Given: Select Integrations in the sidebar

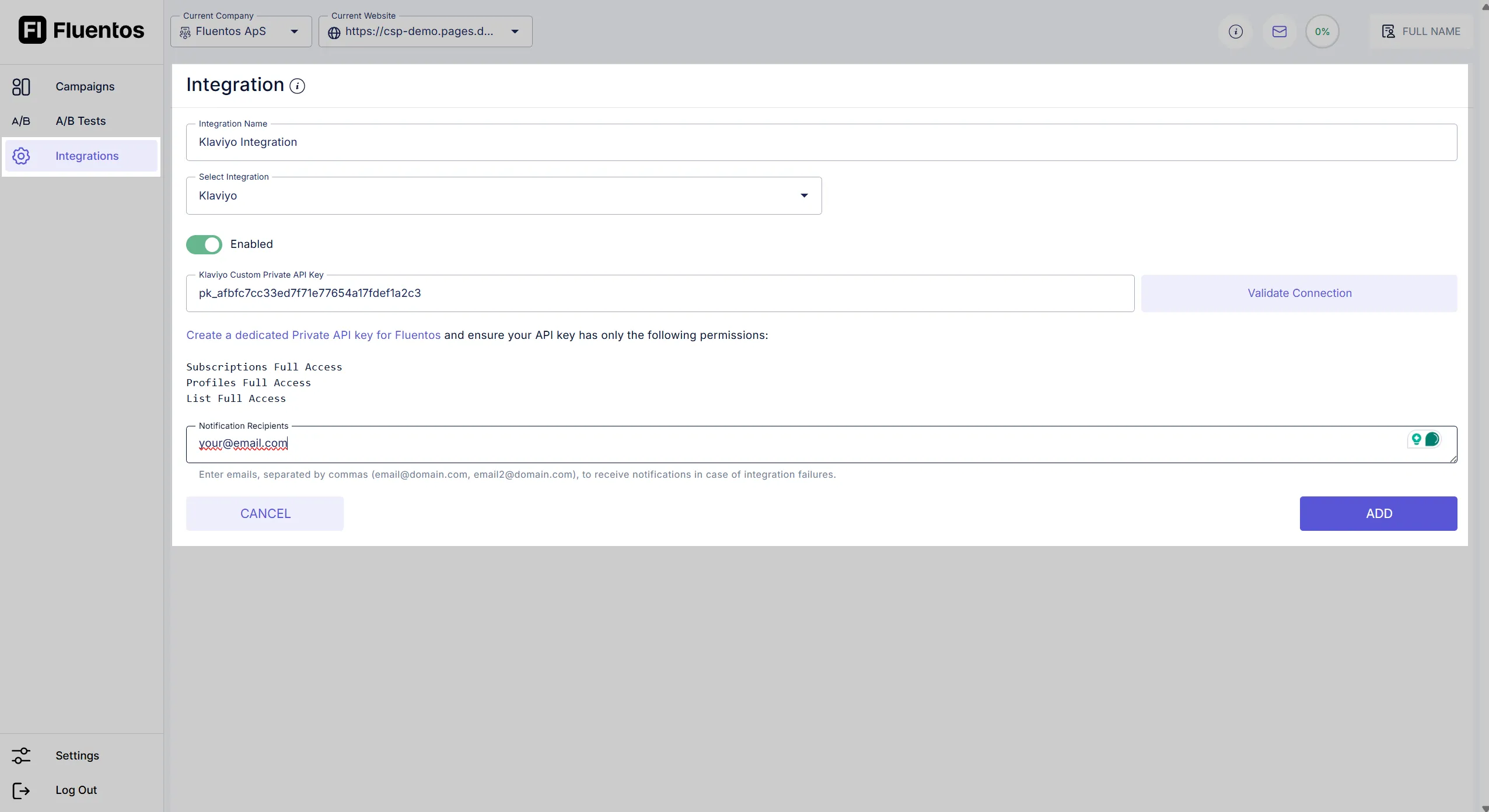Looking at the screenshot, I should point(82,156).
